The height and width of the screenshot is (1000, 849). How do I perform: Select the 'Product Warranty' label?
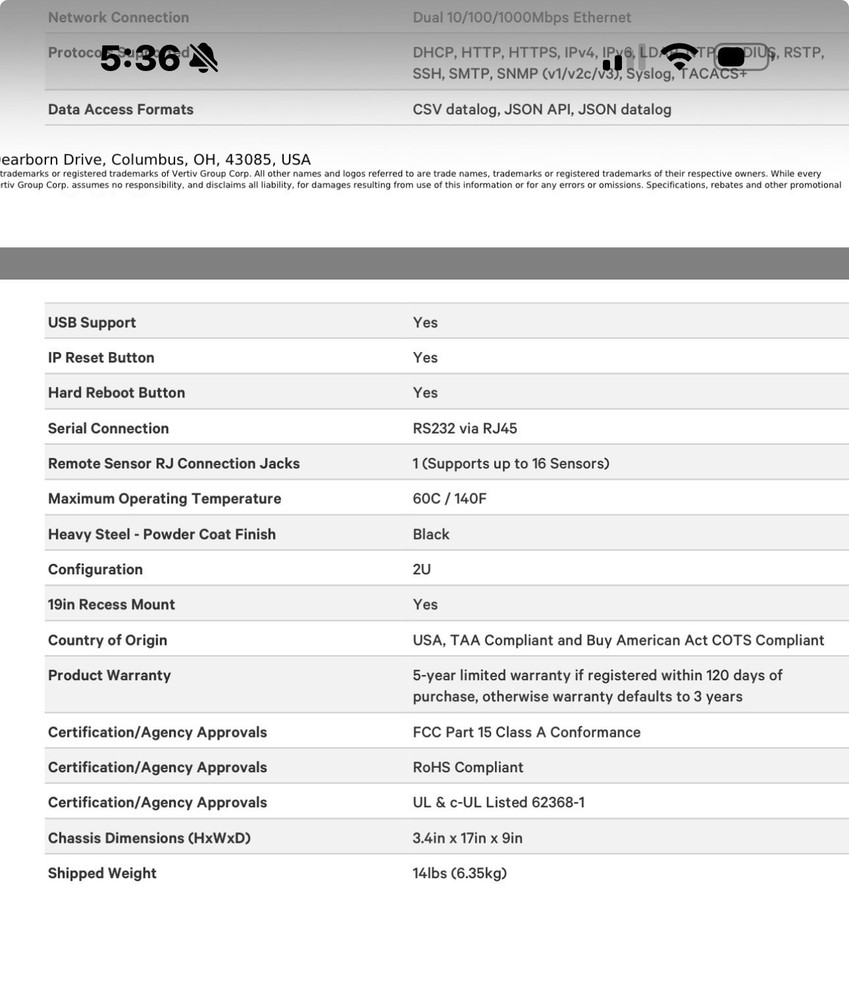[109, 675]
